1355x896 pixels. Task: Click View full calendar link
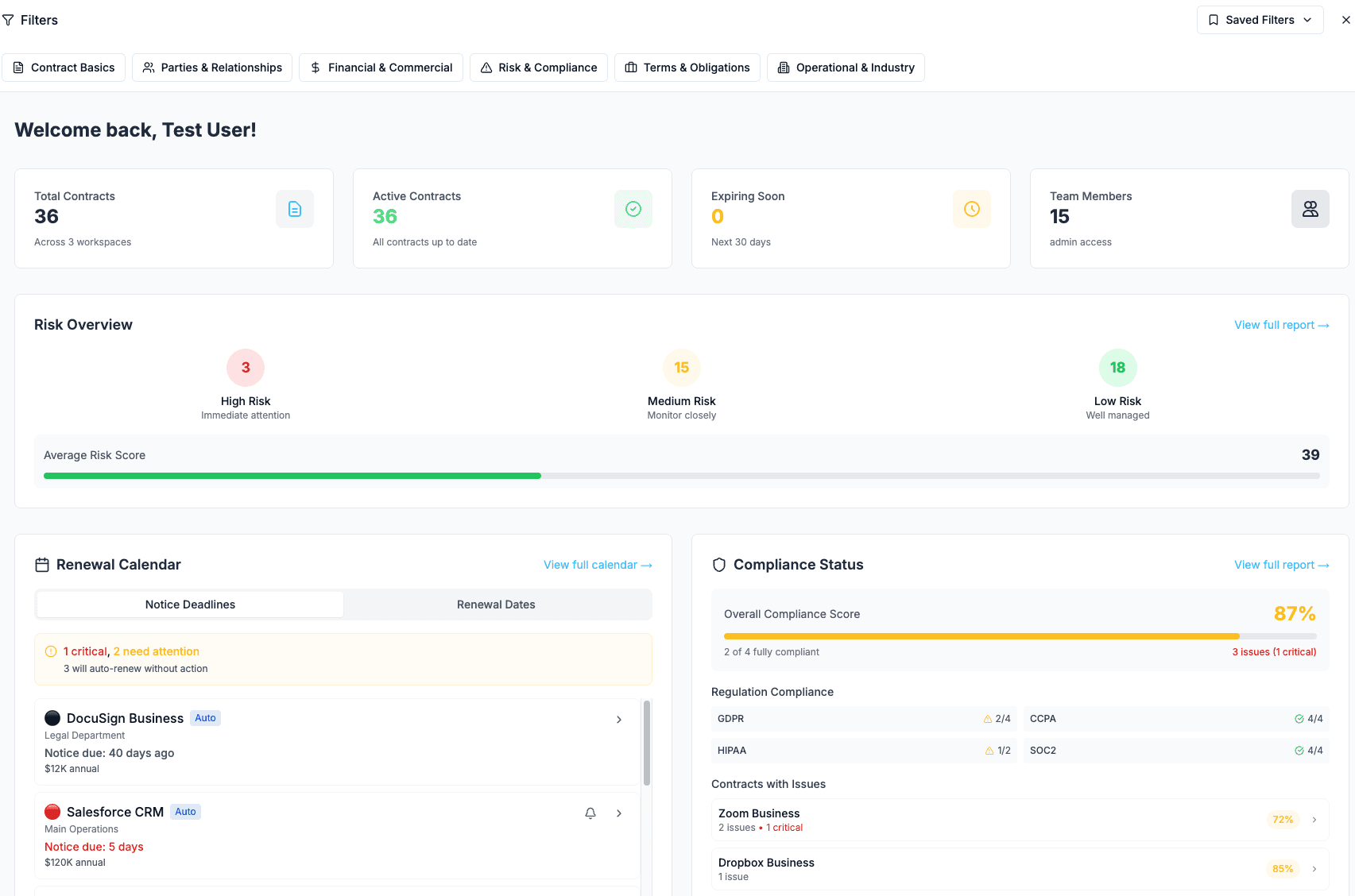tap(598, 564)
